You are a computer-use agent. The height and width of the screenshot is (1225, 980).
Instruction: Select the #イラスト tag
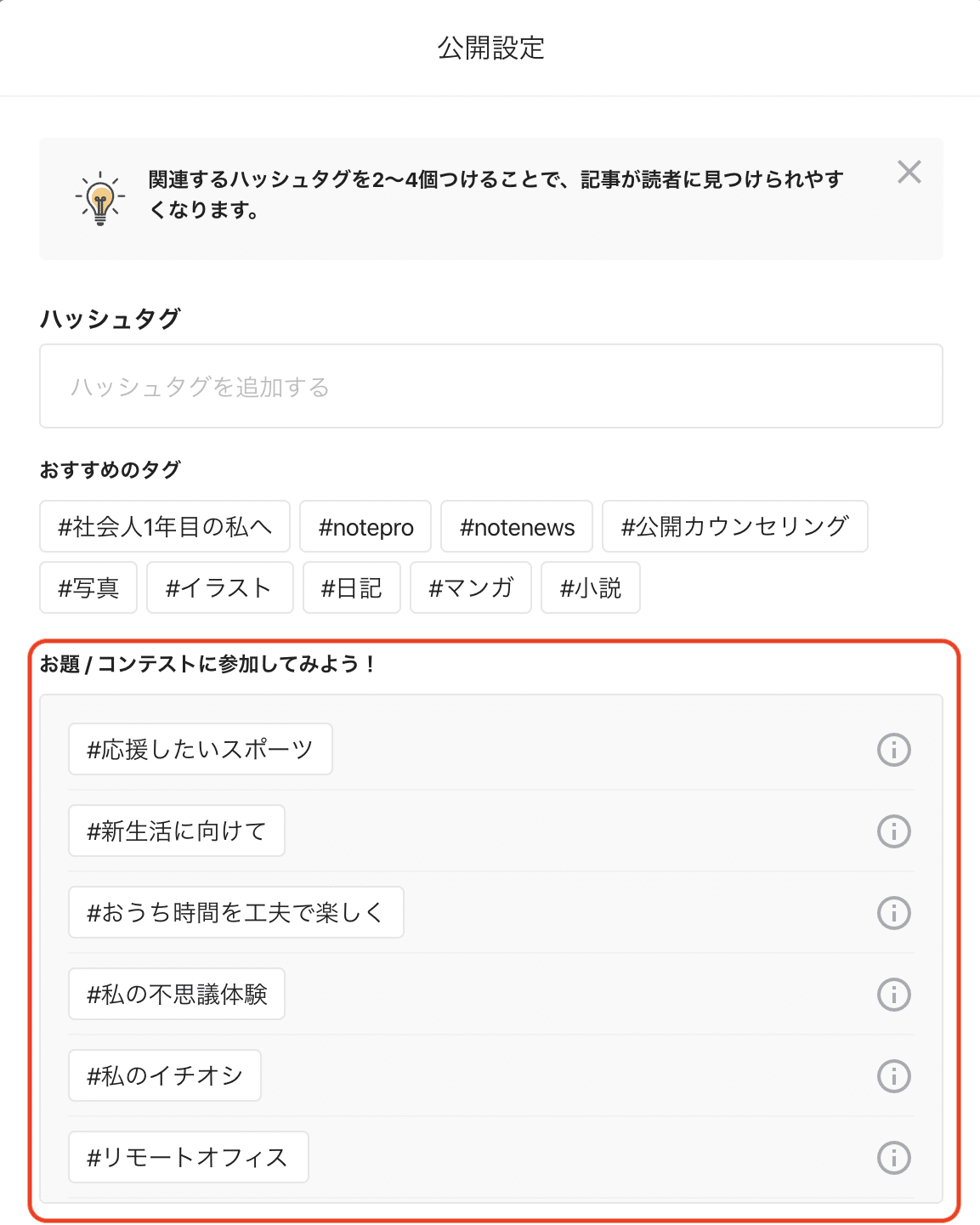tap(219, 587)
